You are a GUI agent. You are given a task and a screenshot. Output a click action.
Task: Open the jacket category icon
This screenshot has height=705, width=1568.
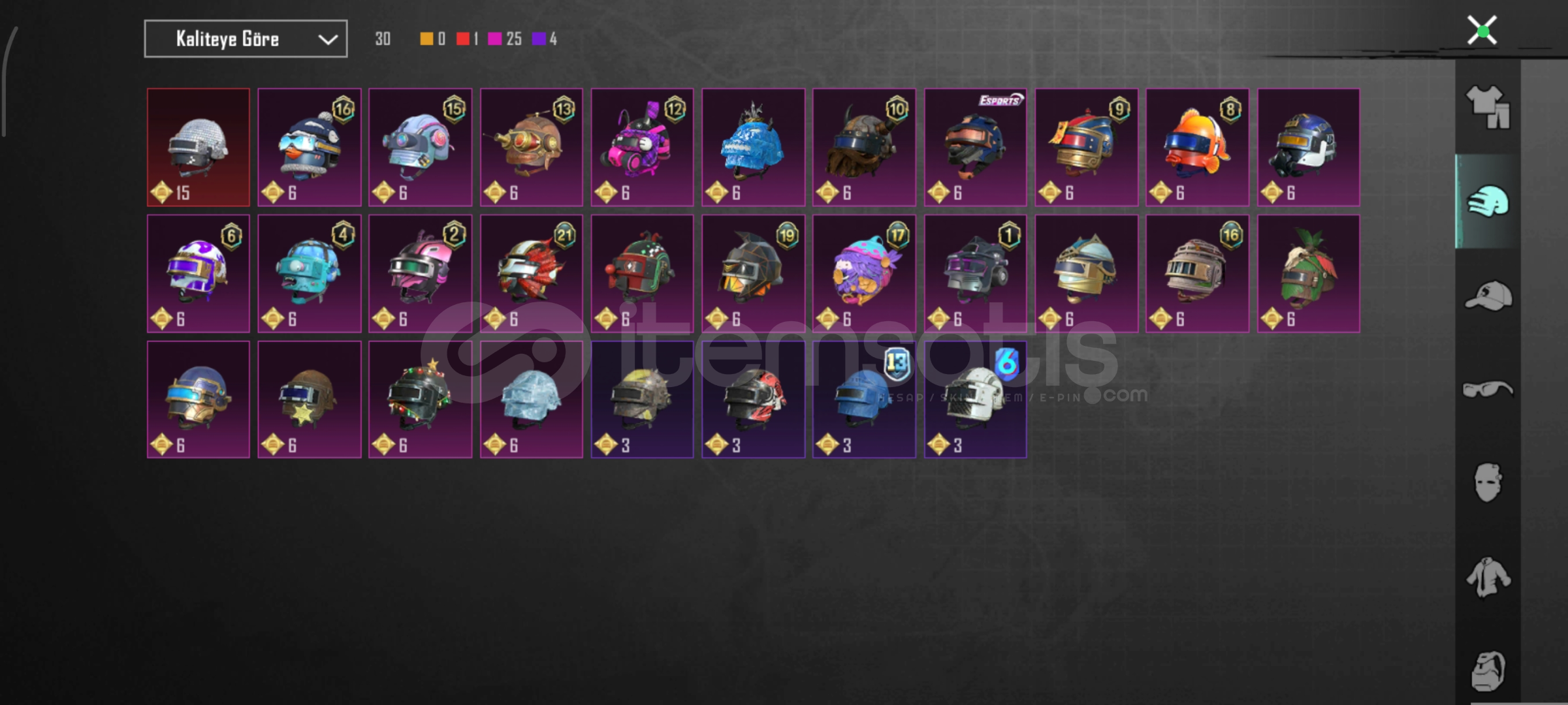[x=1488, y=577]
